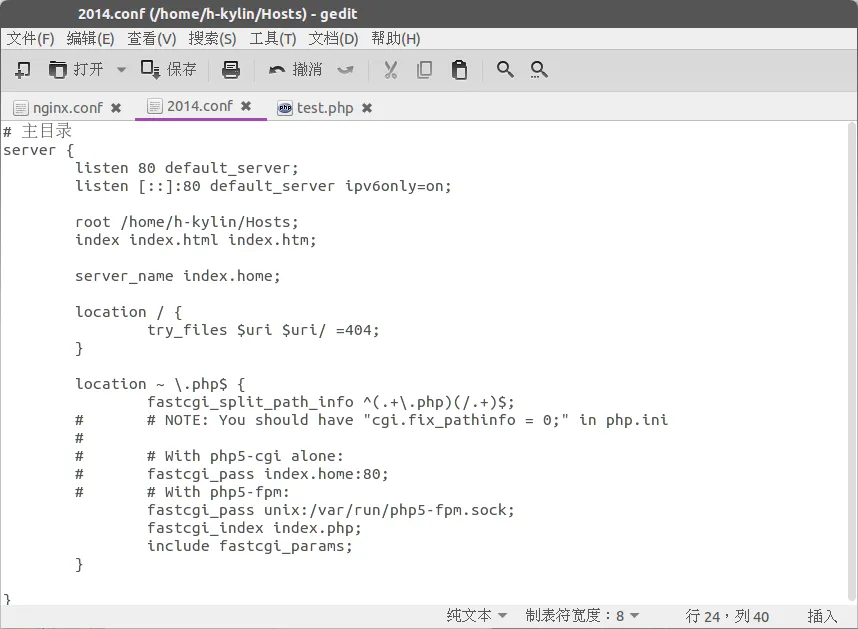858x629 pixels.
Task: Click the '# With php5-fpm:' comment line
Action: (218, 492)
